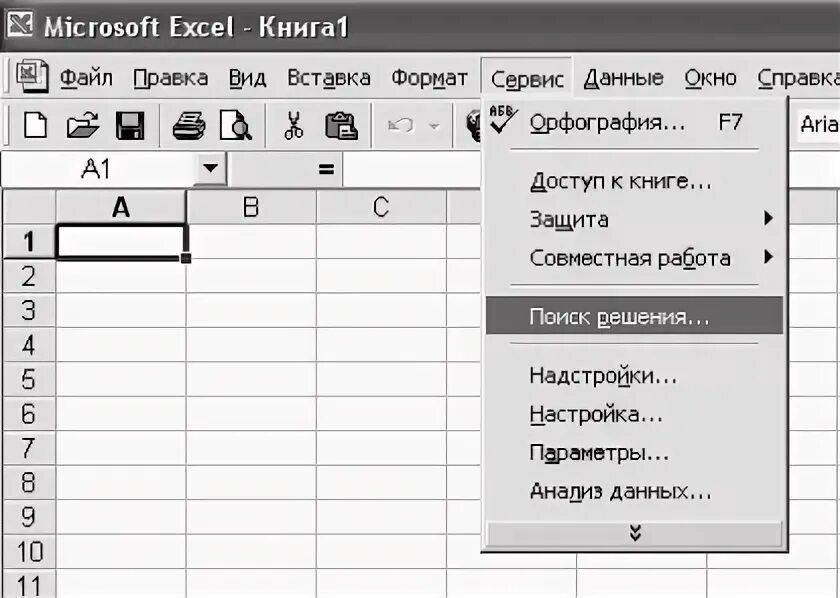The width and height of the screenshot is (840, 598).
Task: Select column B header
Action: (x=251, y=207)
